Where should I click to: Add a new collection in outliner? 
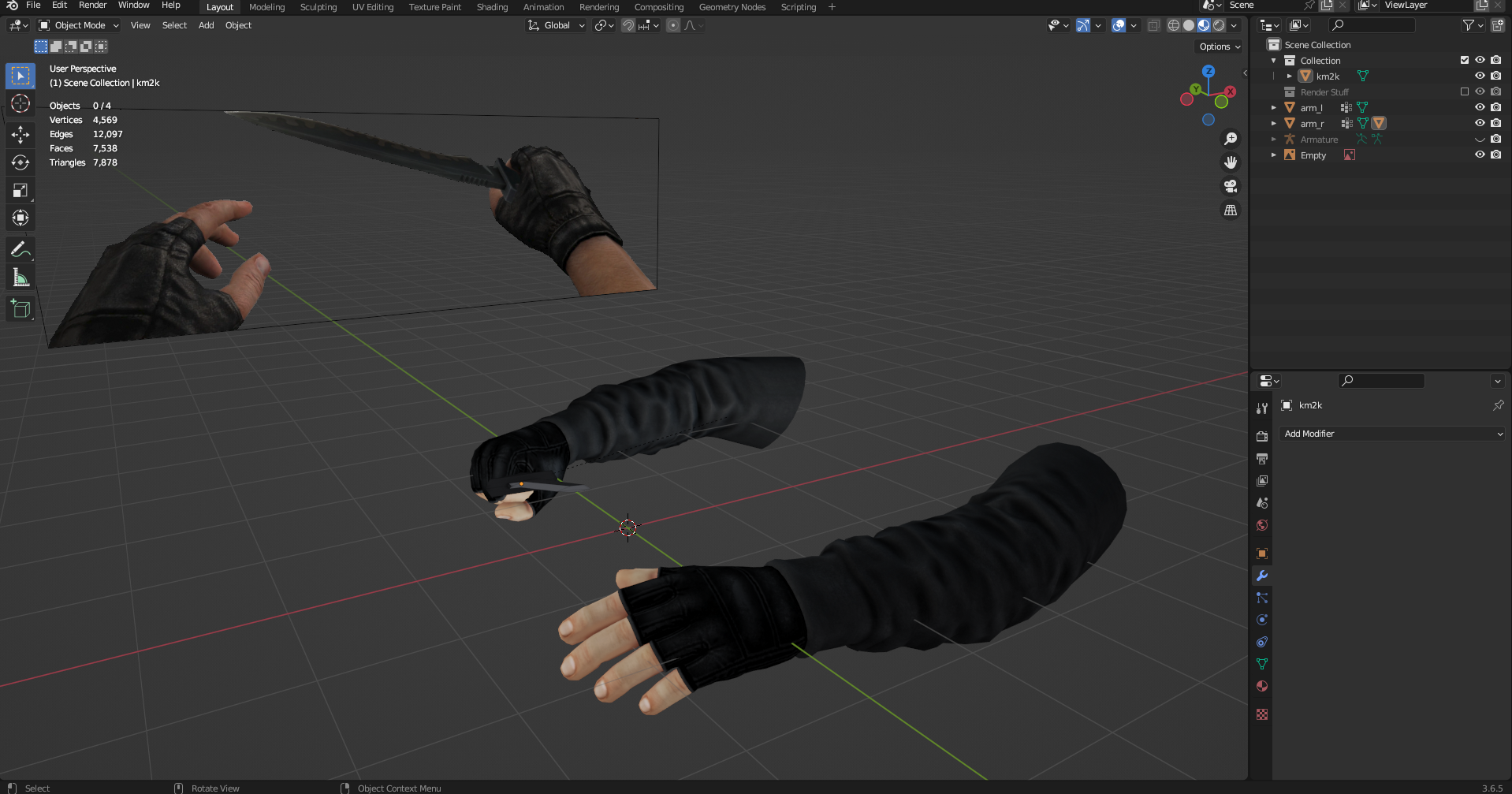(x=1498, y=25)
